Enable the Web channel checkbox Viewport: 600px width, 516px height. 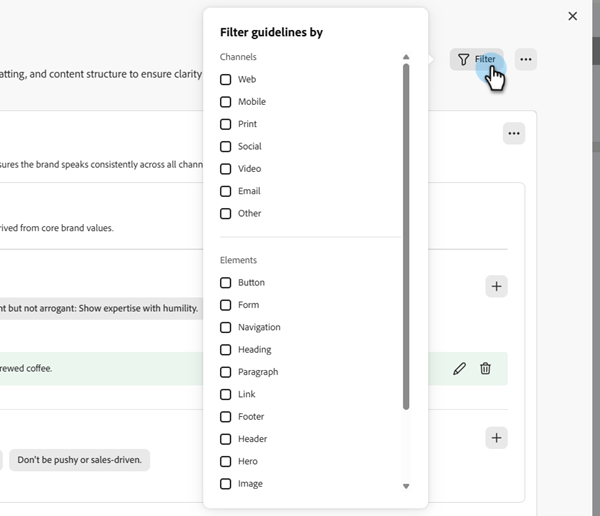point(226,79)
